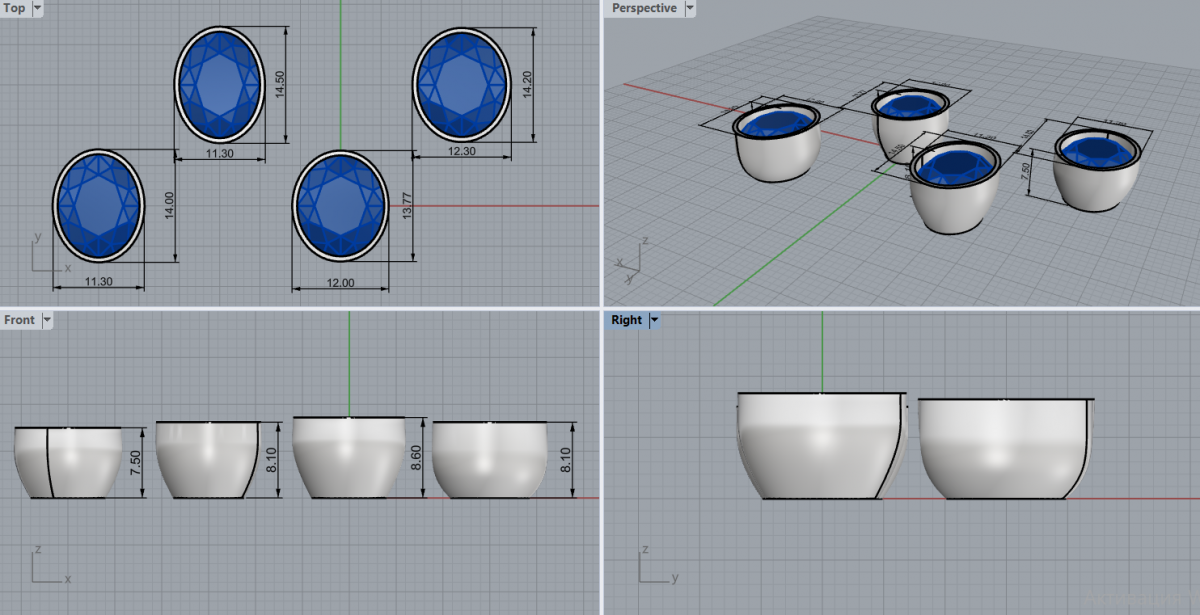Select the 12.30 width dimension in Top view
1200x615 pixels.
coord(461,151)
